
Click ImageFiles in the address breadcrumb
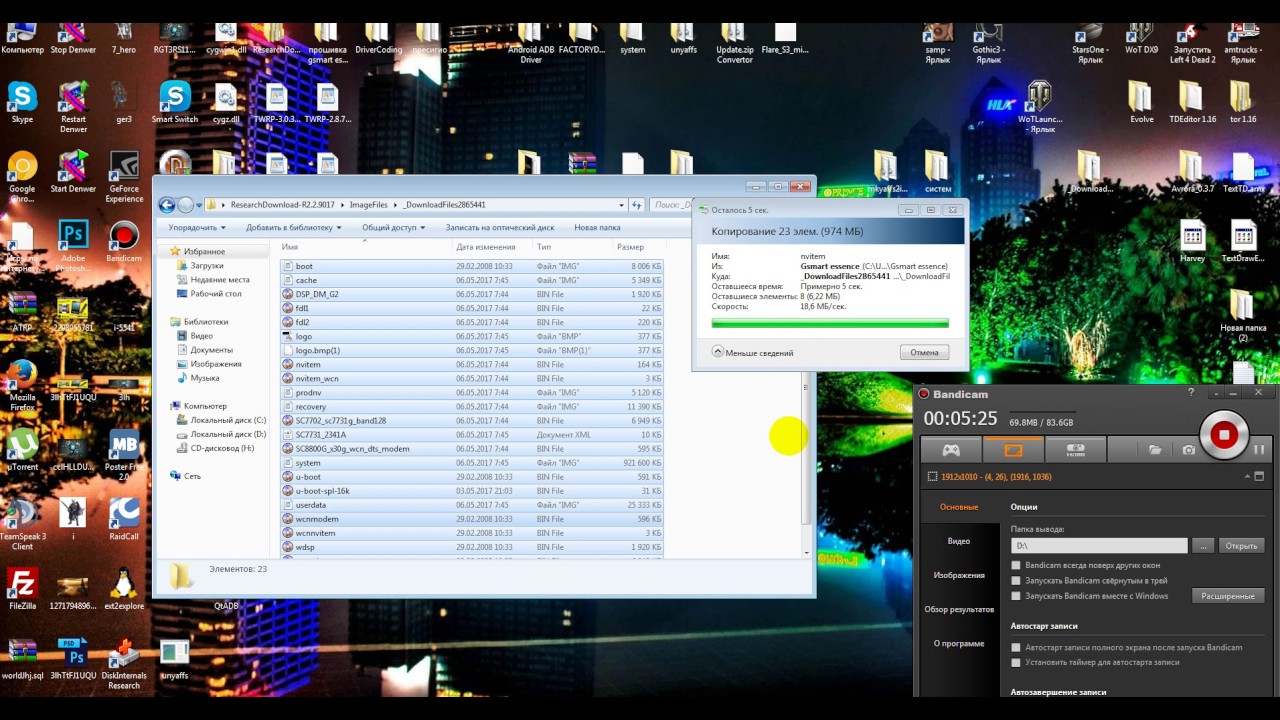point(368,205)
